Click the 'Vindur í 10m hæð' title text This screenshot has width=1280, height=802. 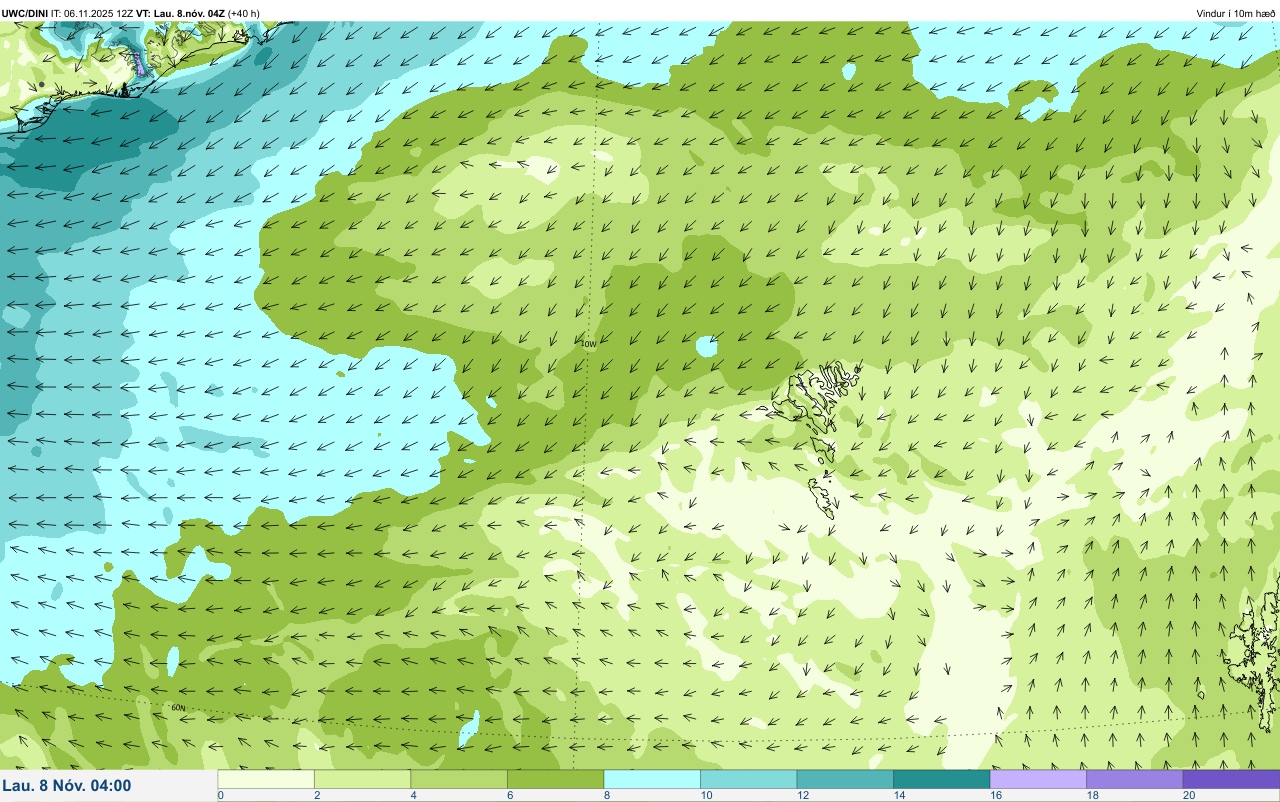click(x=1235, y=13)
